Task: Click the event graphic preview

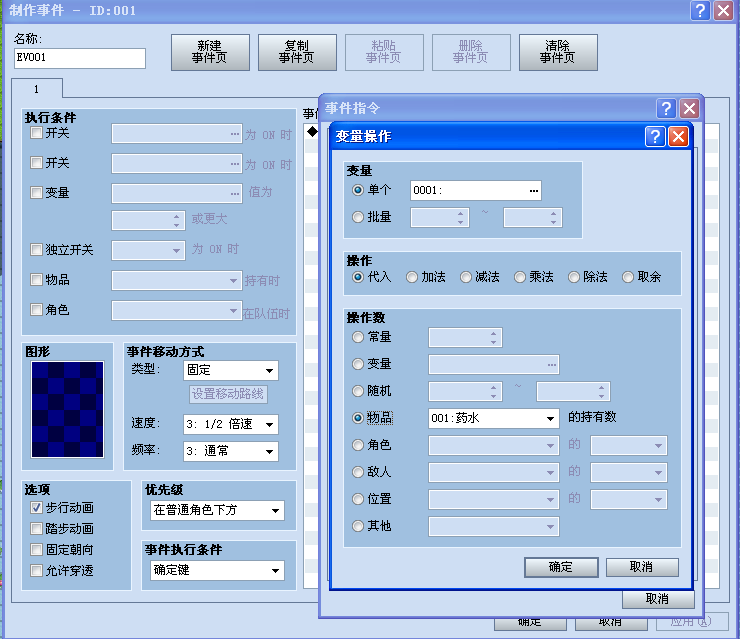Action: tap(67, 410)
